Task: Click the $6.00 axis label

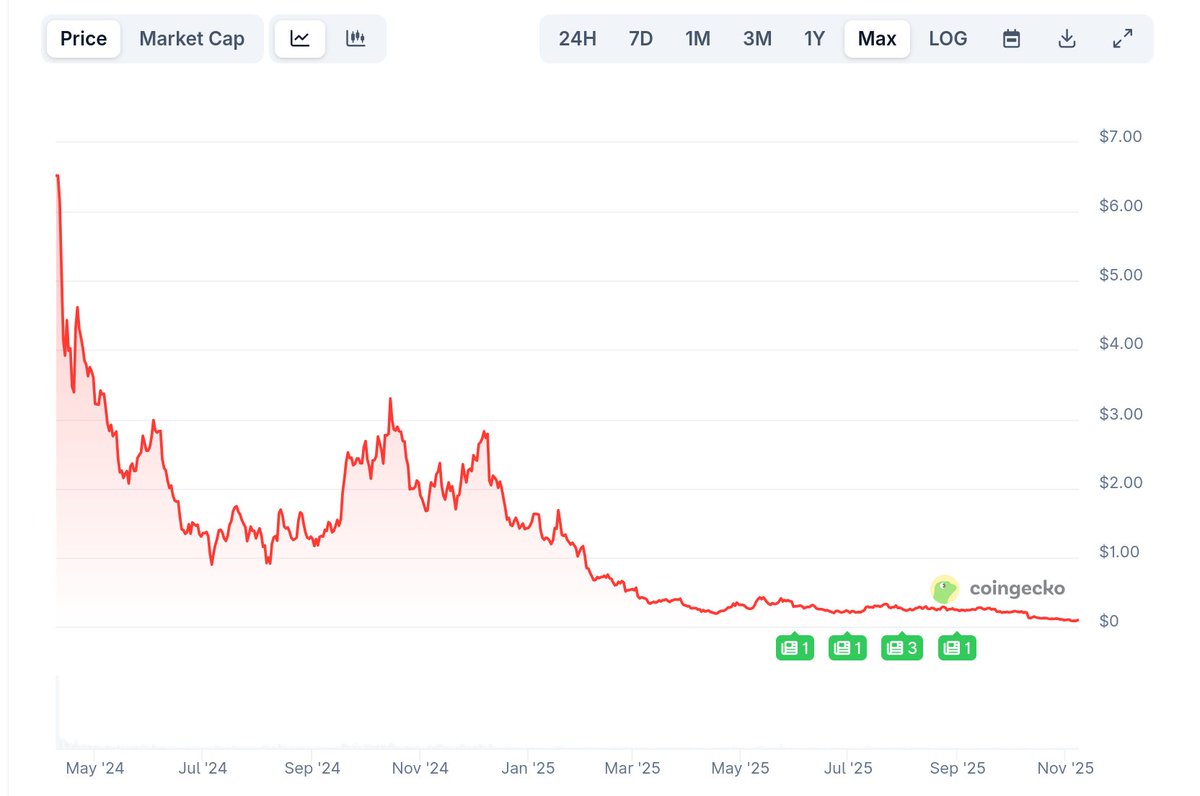Action: [x=1120, y=206]
